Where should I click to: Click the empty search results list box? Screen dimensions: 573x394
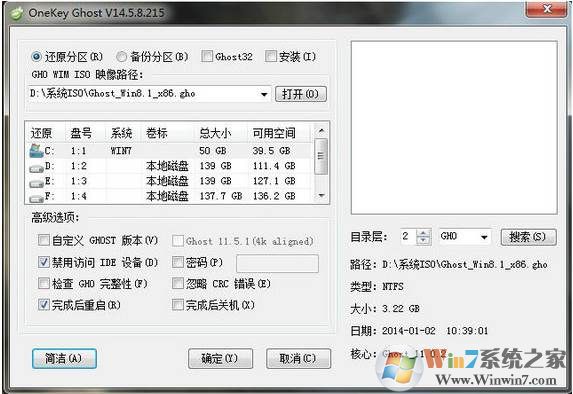[x=454, y=128]
